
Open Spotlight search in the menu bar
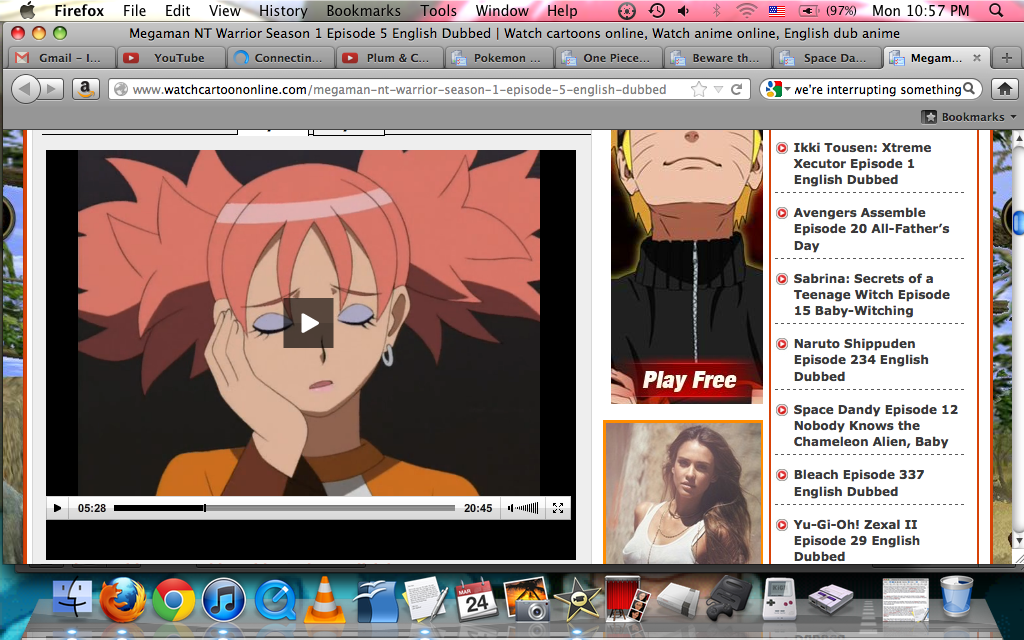pos(996,10)
